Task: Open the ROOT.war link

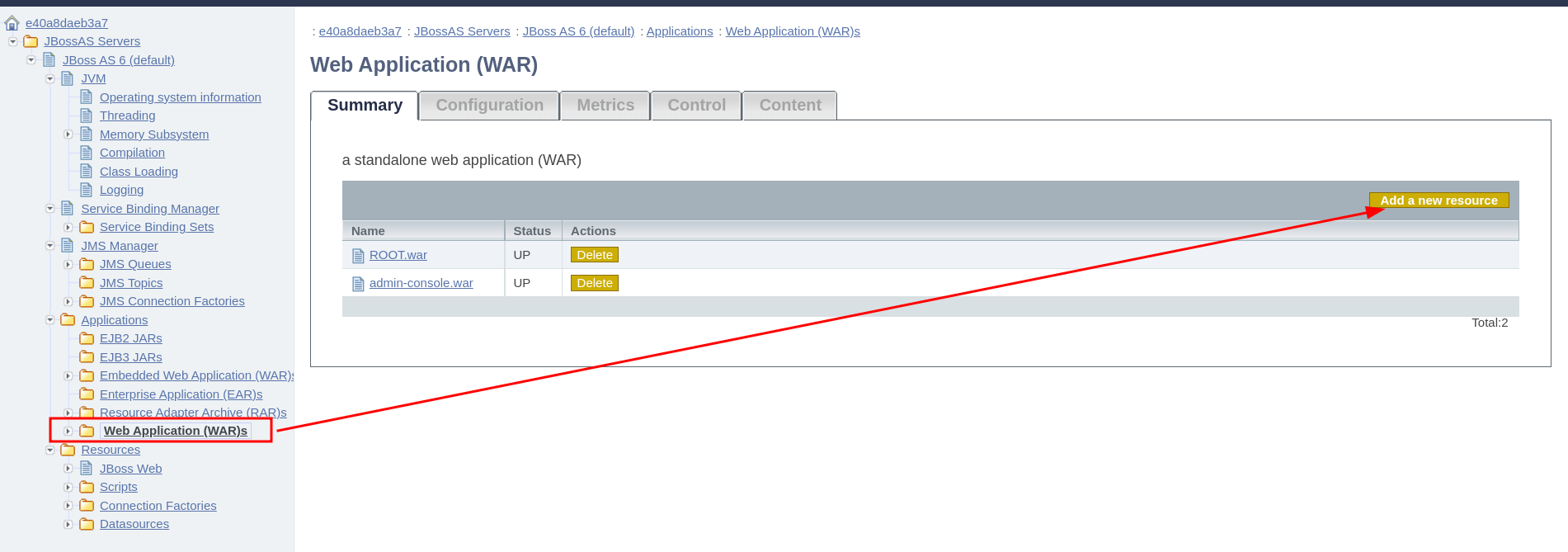Action: click(x=398, y=255)
